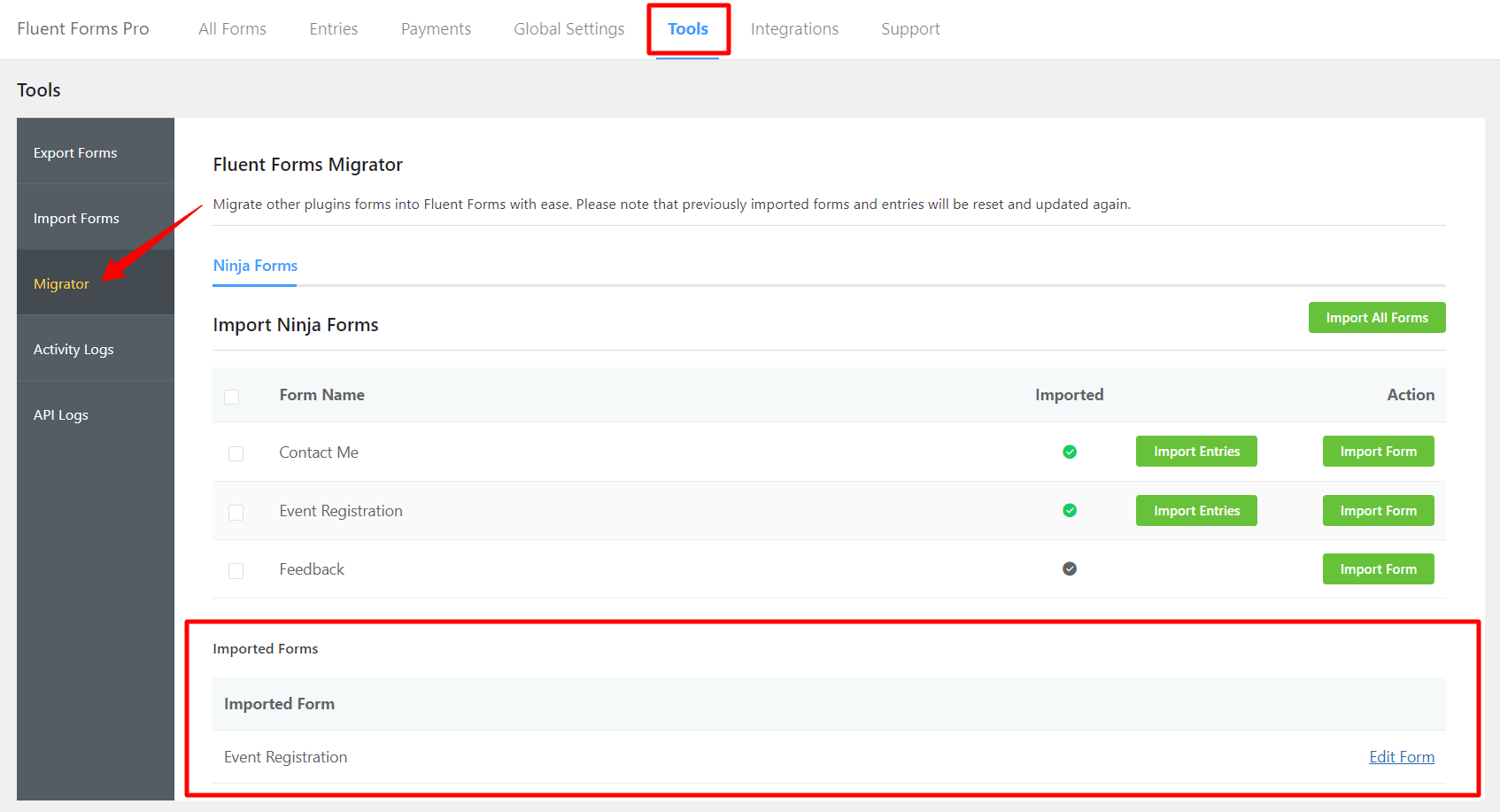This screenshot has height=812, width=1500.
Task: Click the Fluent Forms Migrator heading
Action: (x=307, y=165)
